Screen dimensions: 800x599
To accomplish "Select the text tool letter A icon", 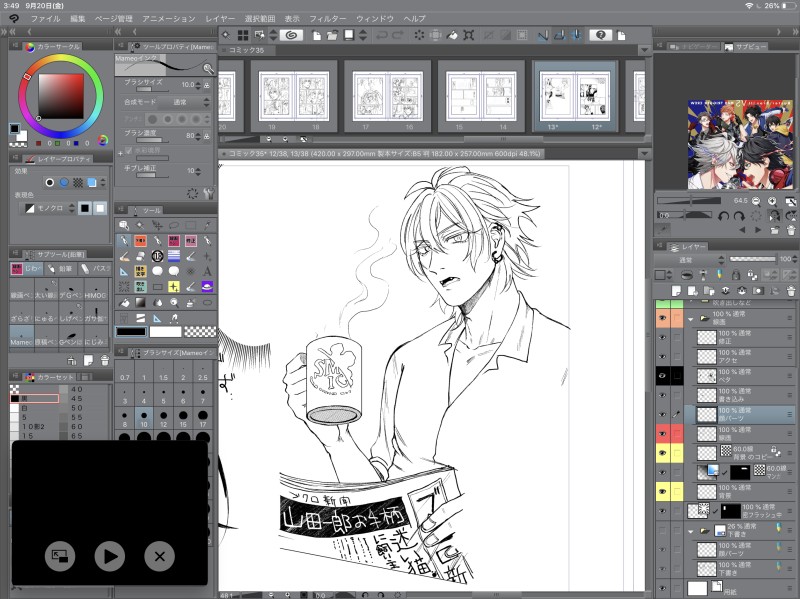I will click(207, 271).
